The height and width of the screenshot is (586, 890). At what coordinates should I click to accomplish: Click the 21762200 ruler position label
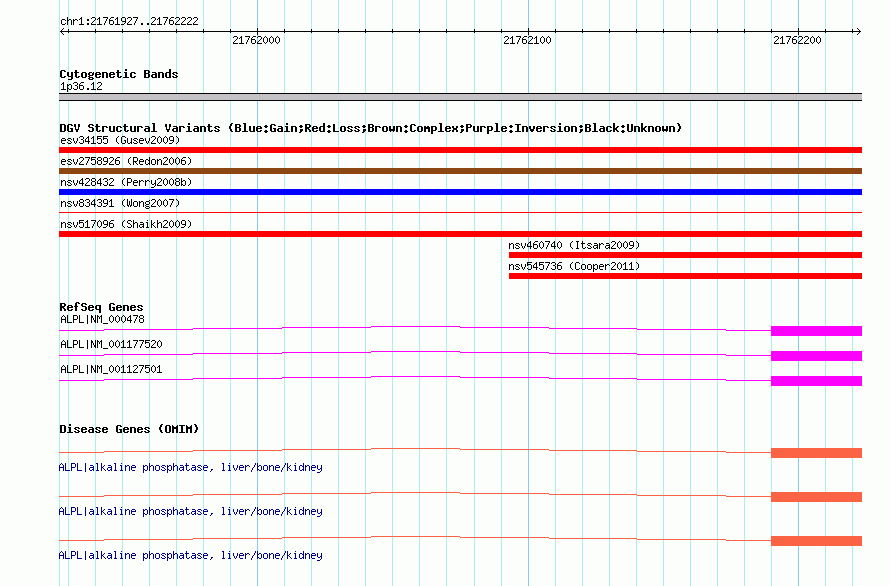click(797, 40)
